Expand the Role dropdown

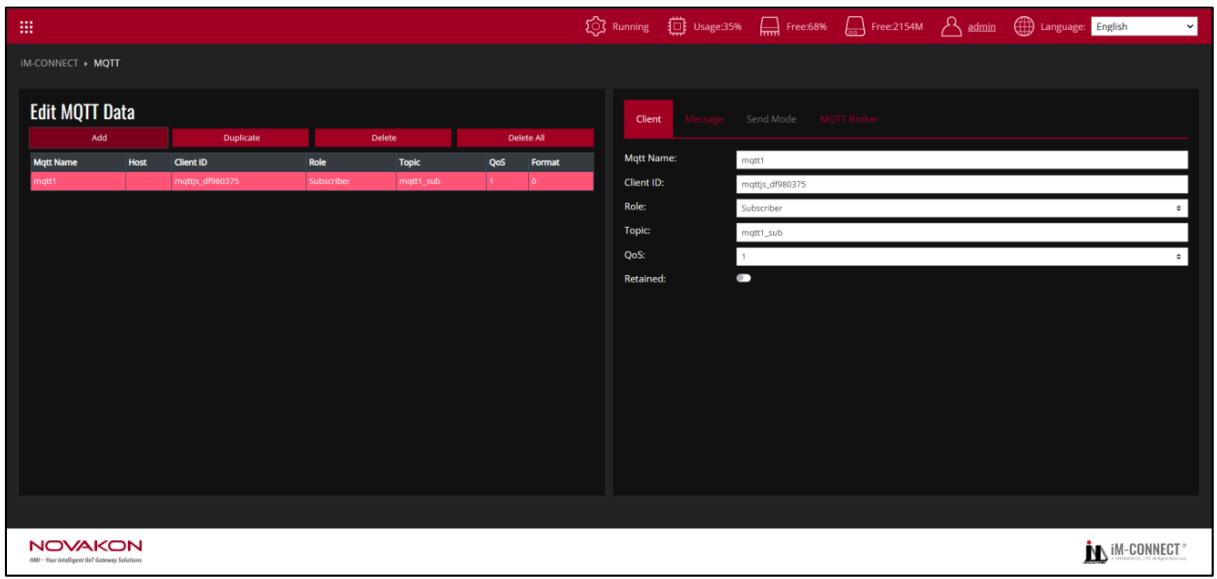coord(961,208)
